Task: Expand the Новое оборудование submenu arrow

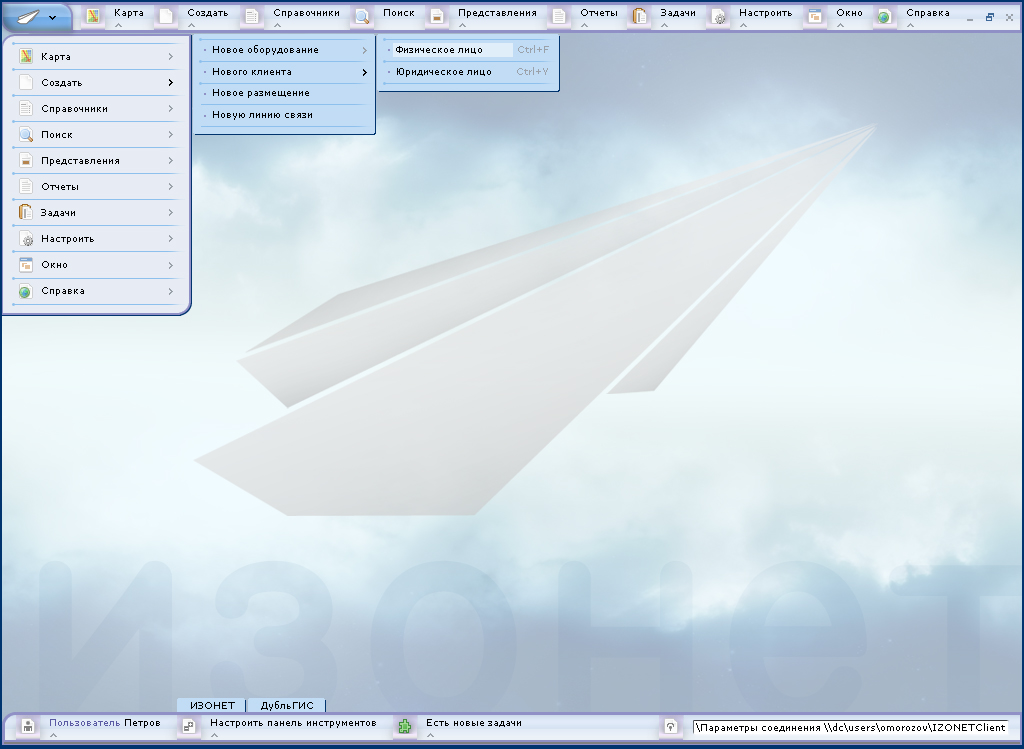Action: click(x=364, y=50)
